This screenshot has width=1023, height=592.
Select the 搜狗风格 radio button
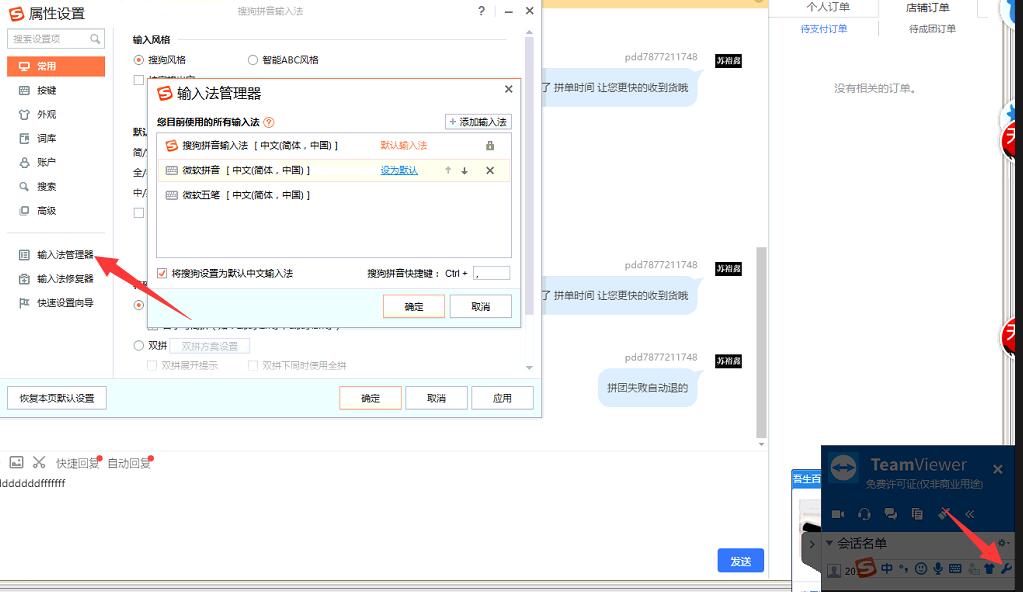pyautogui.click(x=138, y=60)
